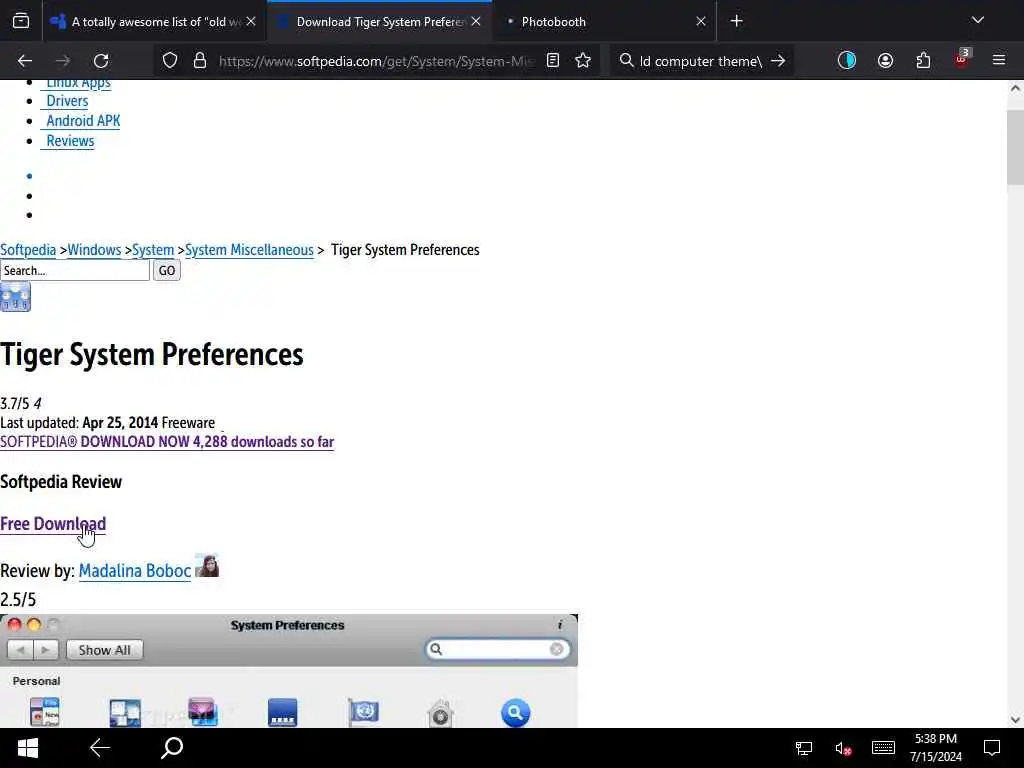Screen dimensions: 1024x768
Task: Open the blue half-circle extension icon
Action: point(846,61)
